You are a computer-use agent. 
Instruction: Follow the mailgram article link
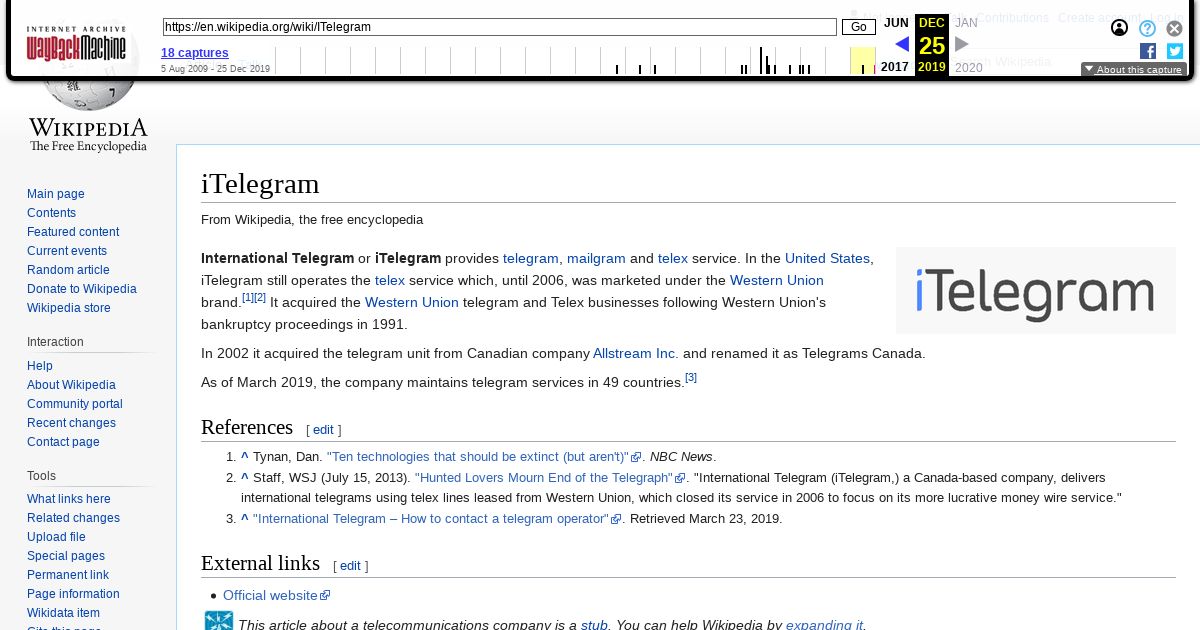click(x=596, y=258)
